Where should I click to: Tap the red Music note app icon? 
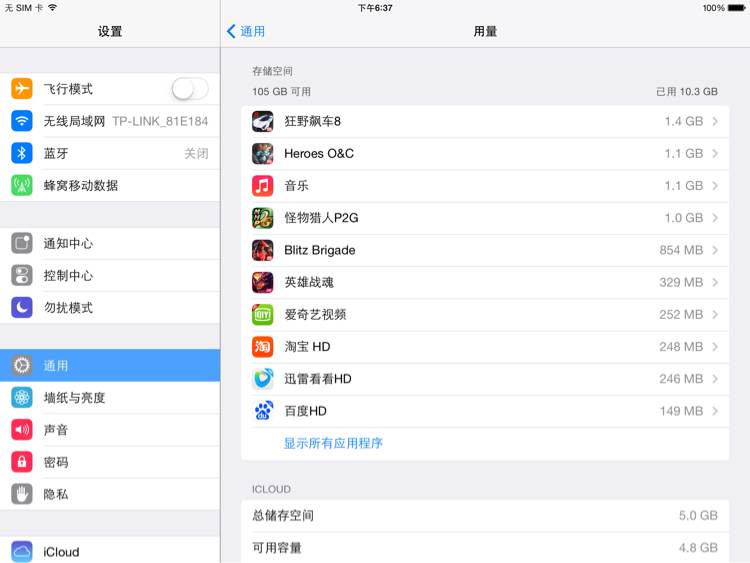point(263,186)
